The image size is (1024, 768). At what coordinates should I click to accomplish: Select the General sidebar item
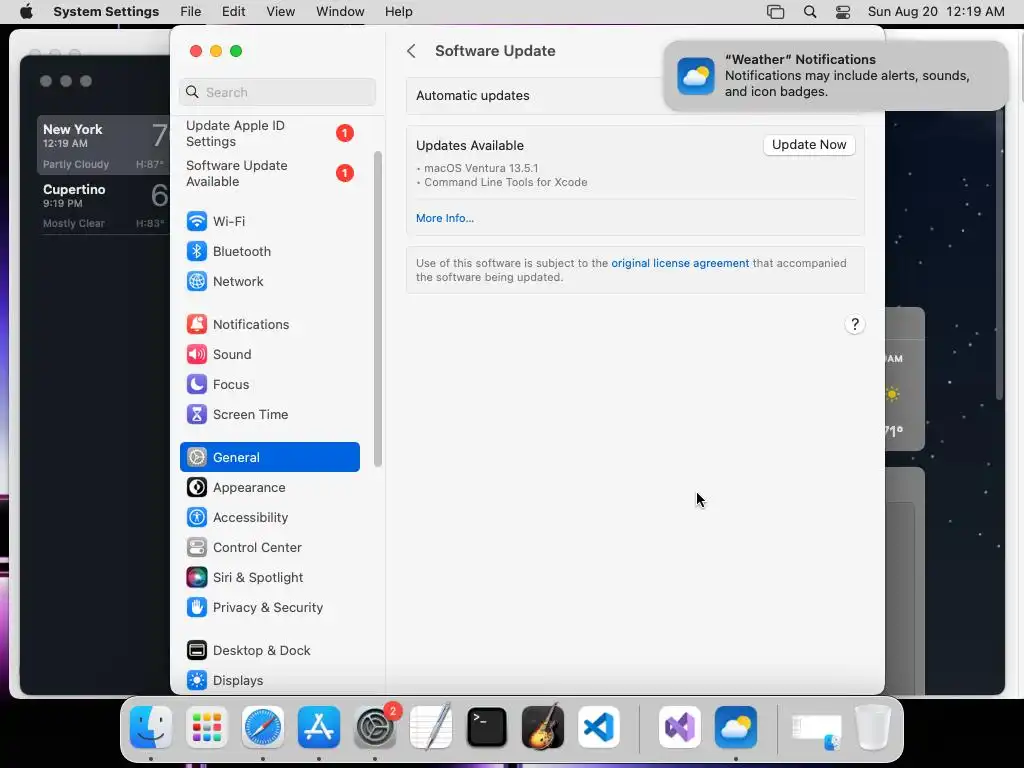coord(270,457)
